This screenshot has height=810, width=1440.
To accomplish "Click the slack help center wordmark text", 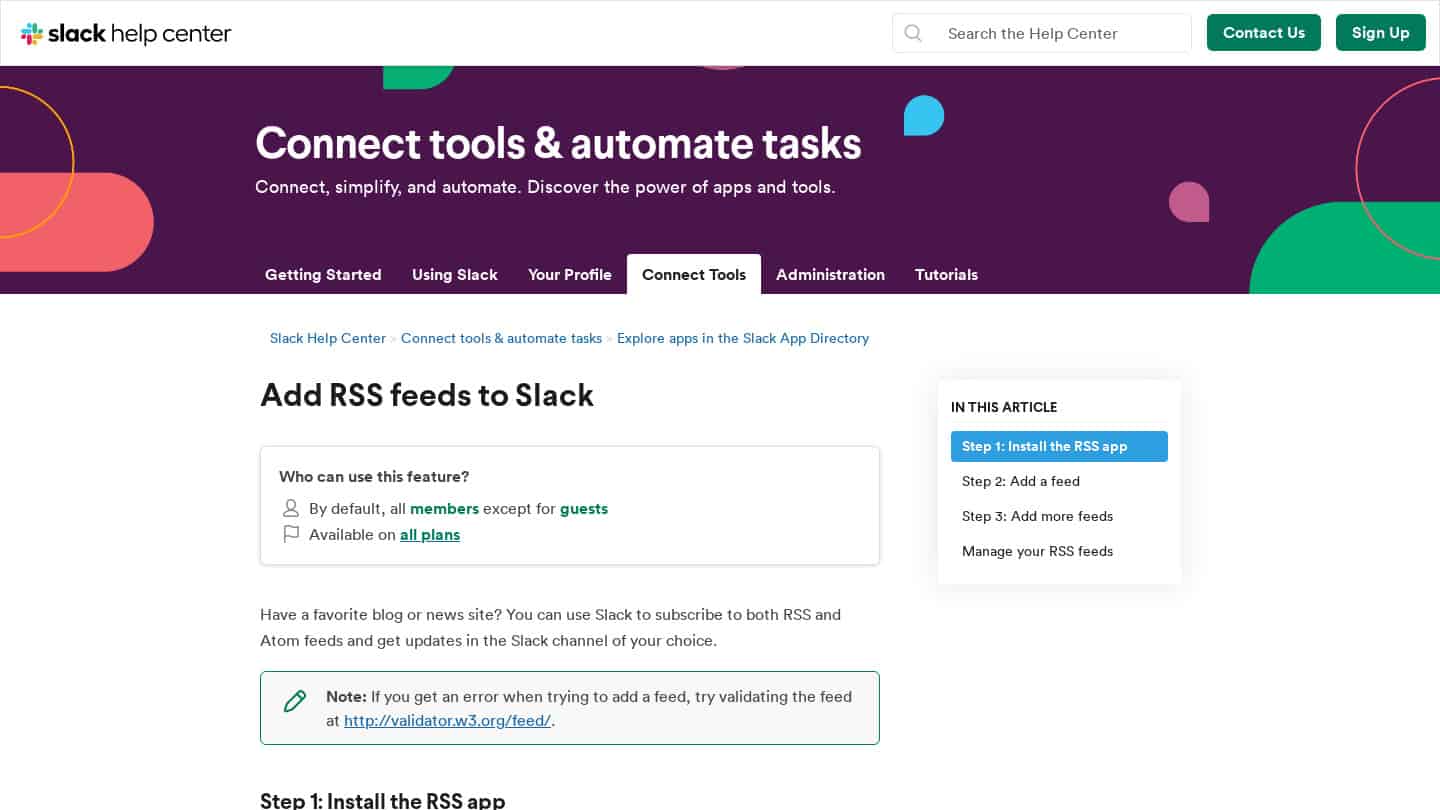I will pos(140,33).
